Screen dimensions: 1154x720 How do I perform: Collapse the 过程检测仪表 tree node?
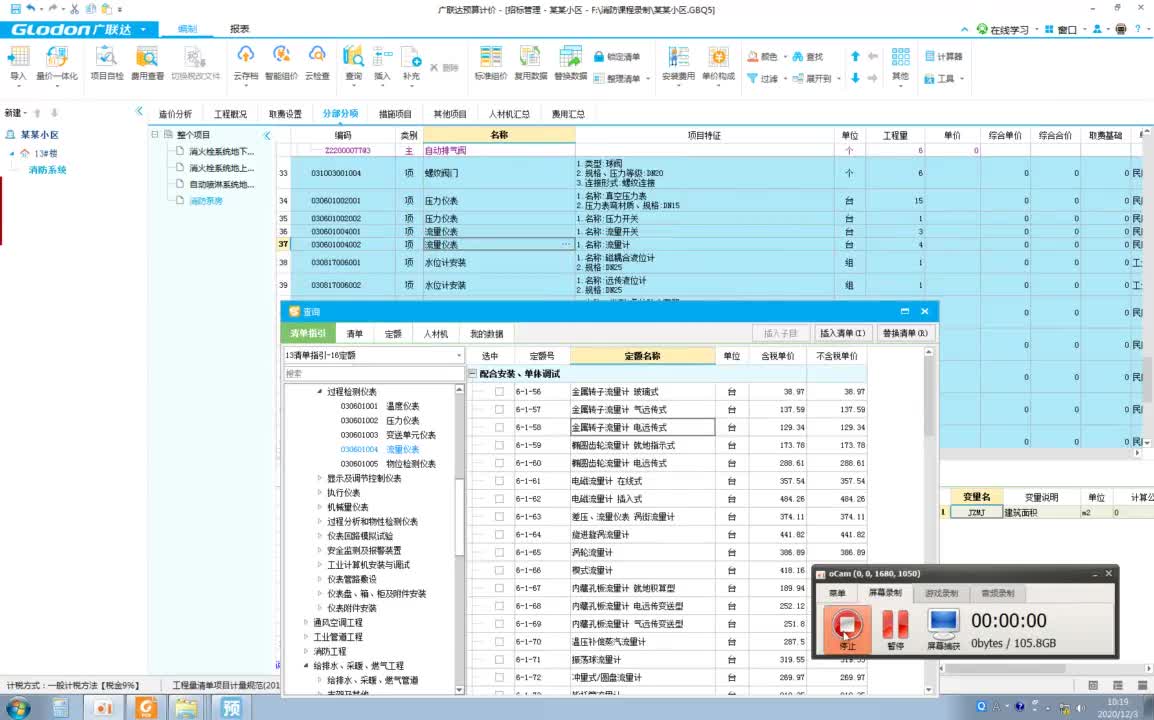click(319, 392)
